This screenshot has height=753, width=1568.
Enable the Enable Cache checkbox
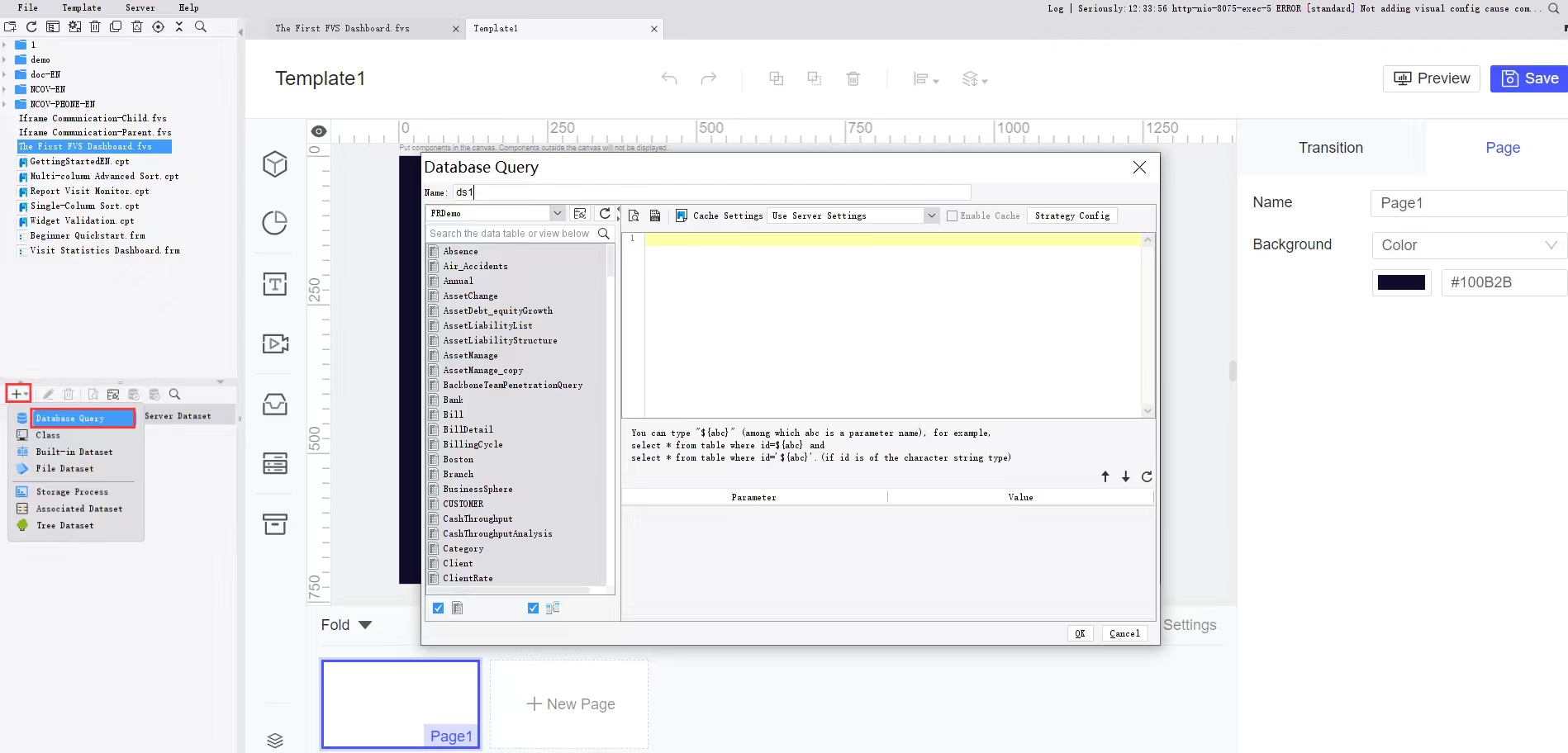[x=952, y=215]
